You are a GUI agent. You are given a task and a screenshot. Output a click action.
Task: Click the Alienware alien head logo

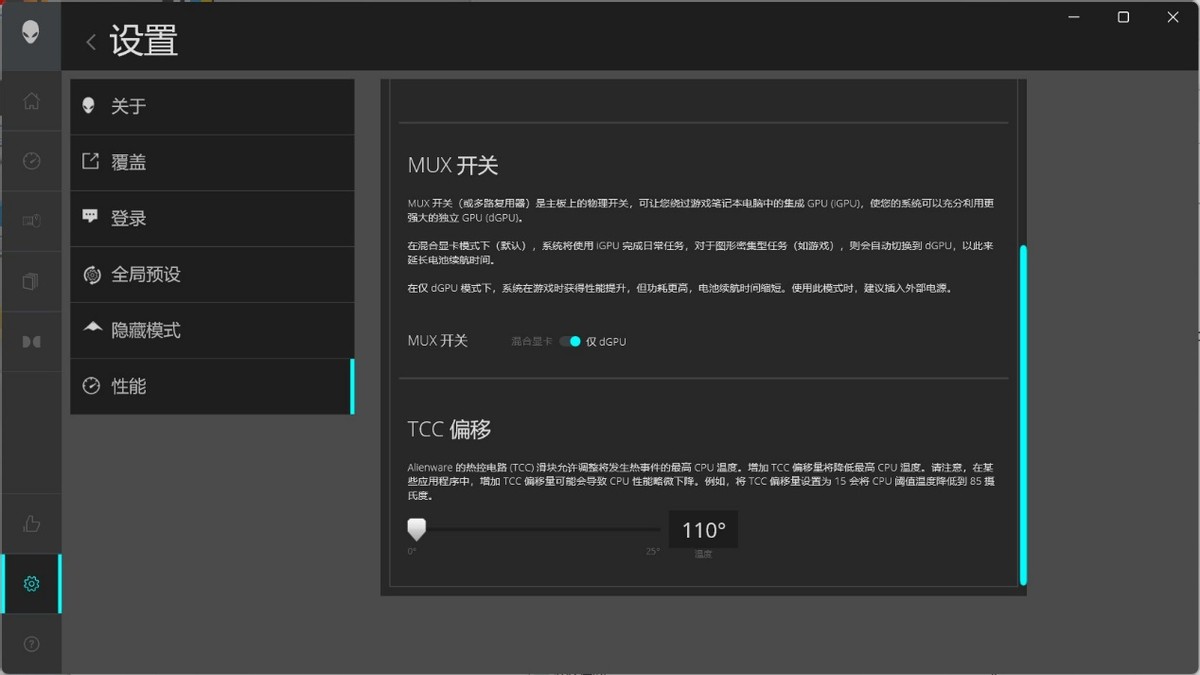coord(31,32)
